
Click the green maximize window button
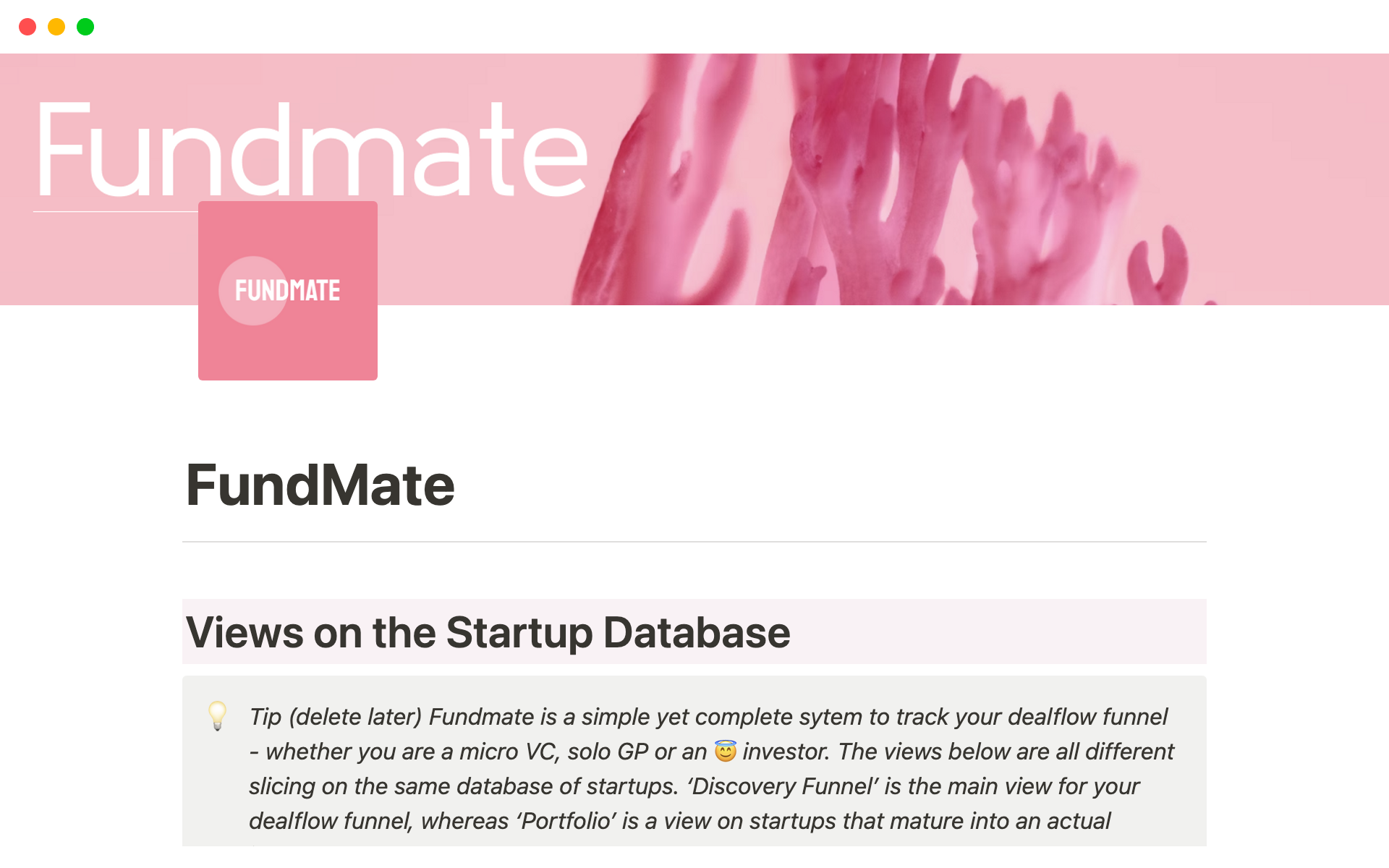coord(85,27)
